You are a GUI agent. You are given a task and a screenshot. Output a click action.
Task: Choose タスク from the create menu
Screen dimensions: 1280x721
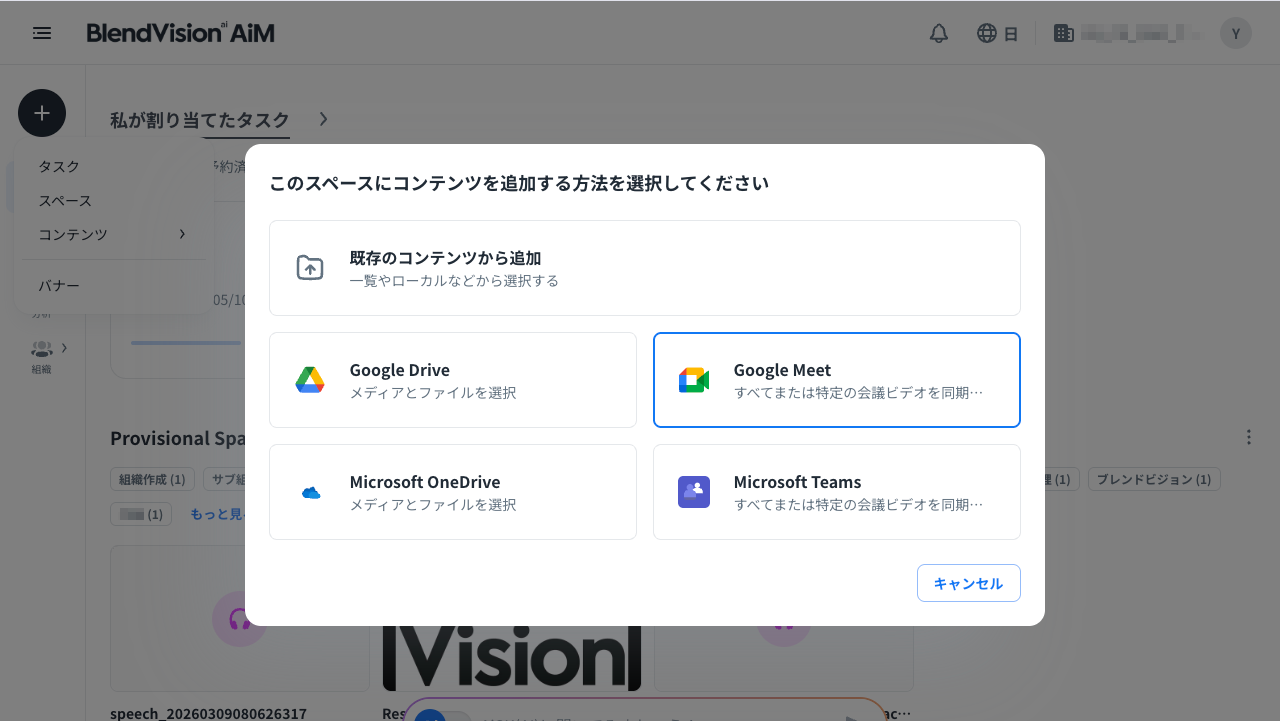pos(113,166)
